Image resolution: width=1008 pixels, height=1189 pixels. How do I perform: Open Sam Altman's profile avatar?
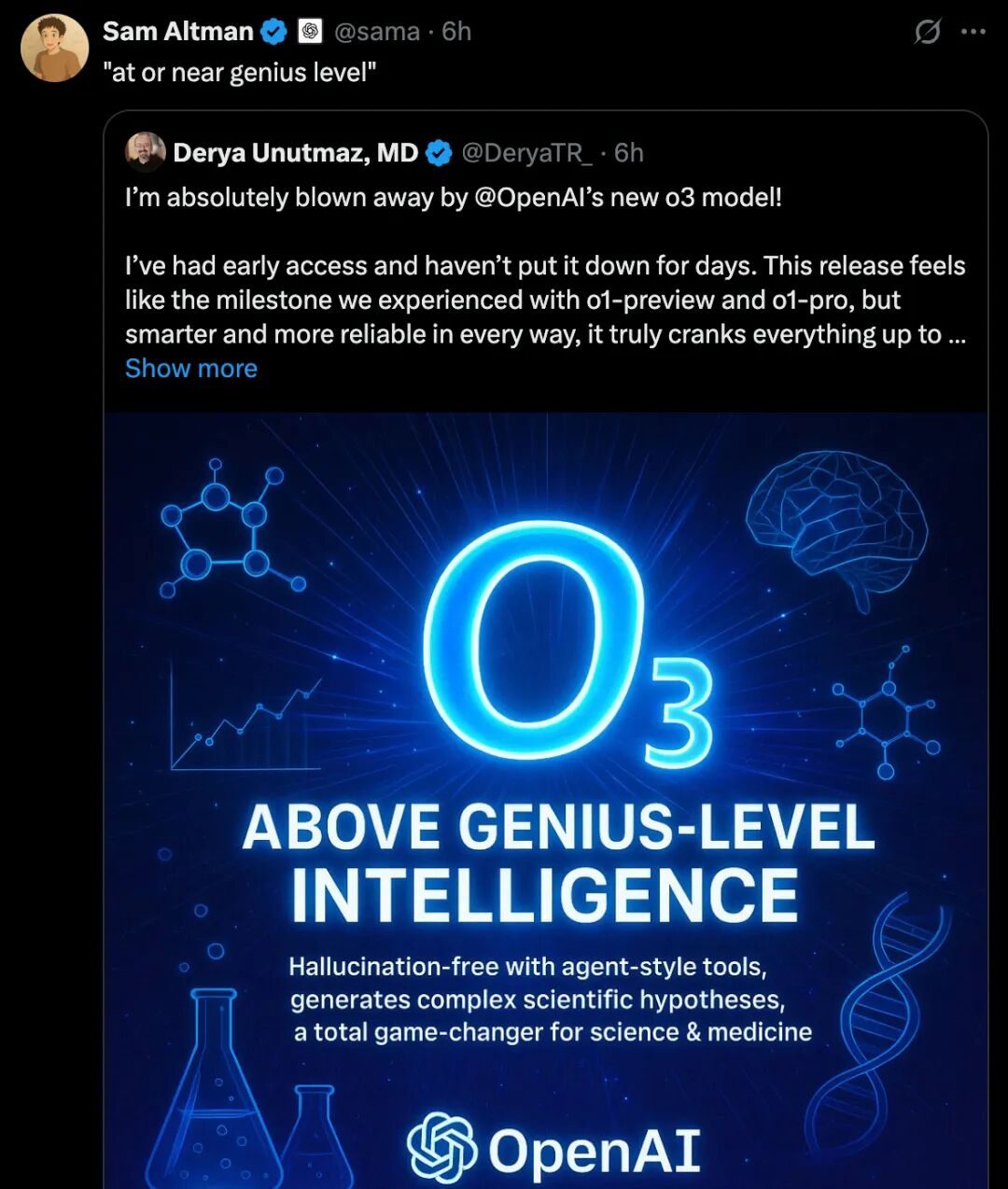[x=54, y=48]
